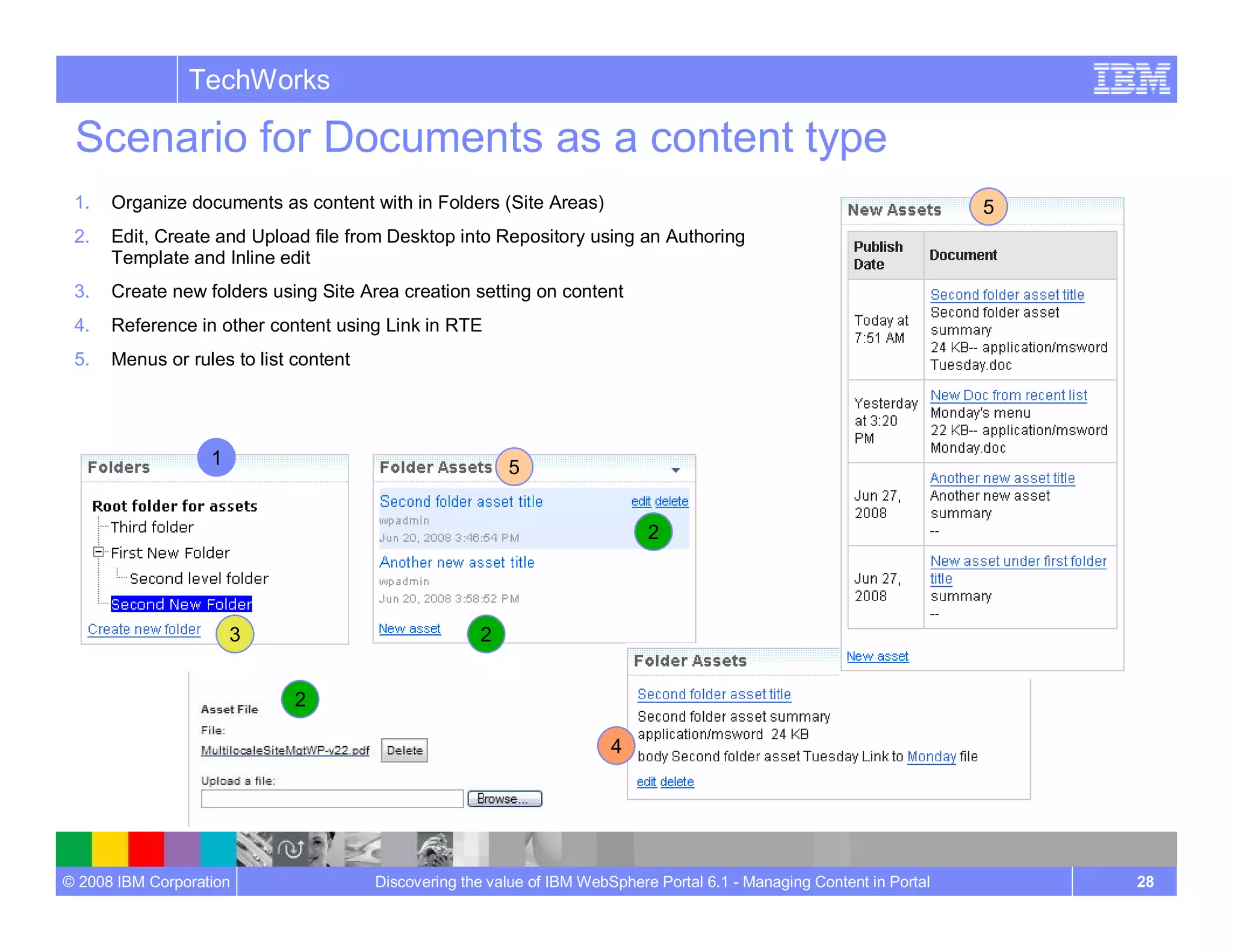
Task: Click the Monday link in asset body
Action: click(931, 757)
